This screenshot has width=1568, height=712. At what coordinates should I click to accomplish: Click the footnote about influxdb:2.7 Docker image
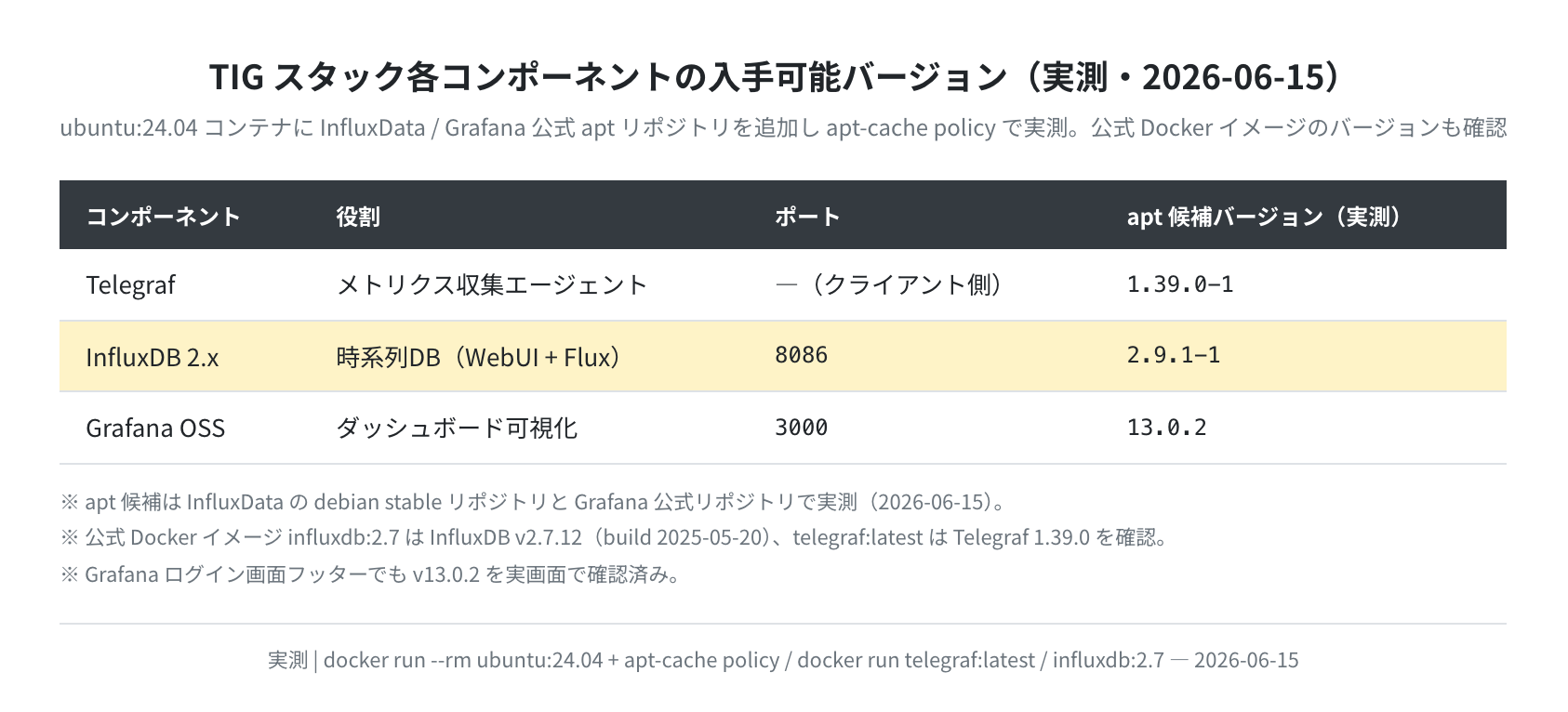(615, 537)
